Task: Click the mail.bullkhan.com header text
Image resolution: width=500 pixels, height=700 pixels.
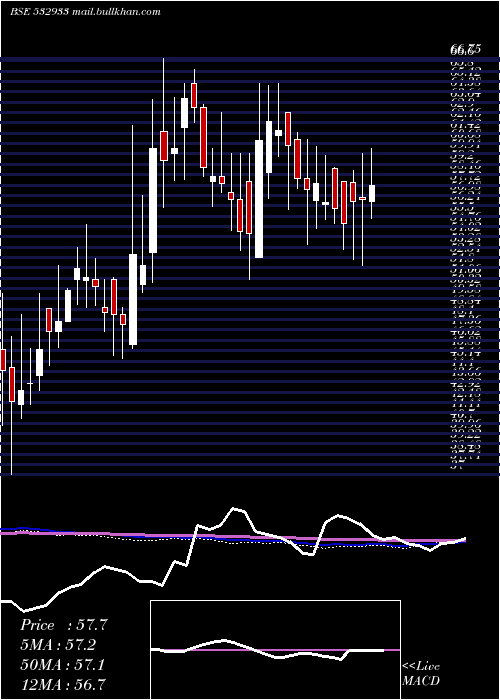Action: 116,12
